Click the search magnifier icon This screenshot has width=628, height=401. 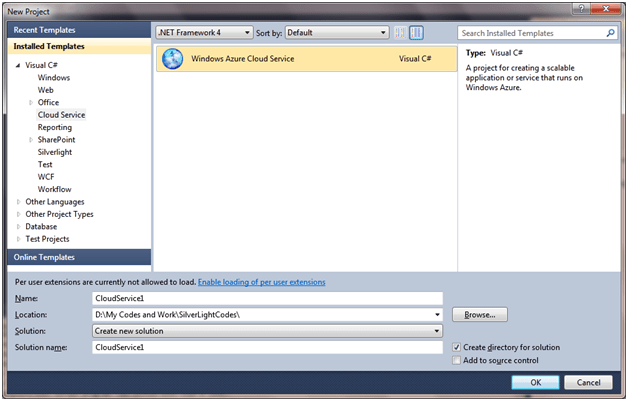611,32
